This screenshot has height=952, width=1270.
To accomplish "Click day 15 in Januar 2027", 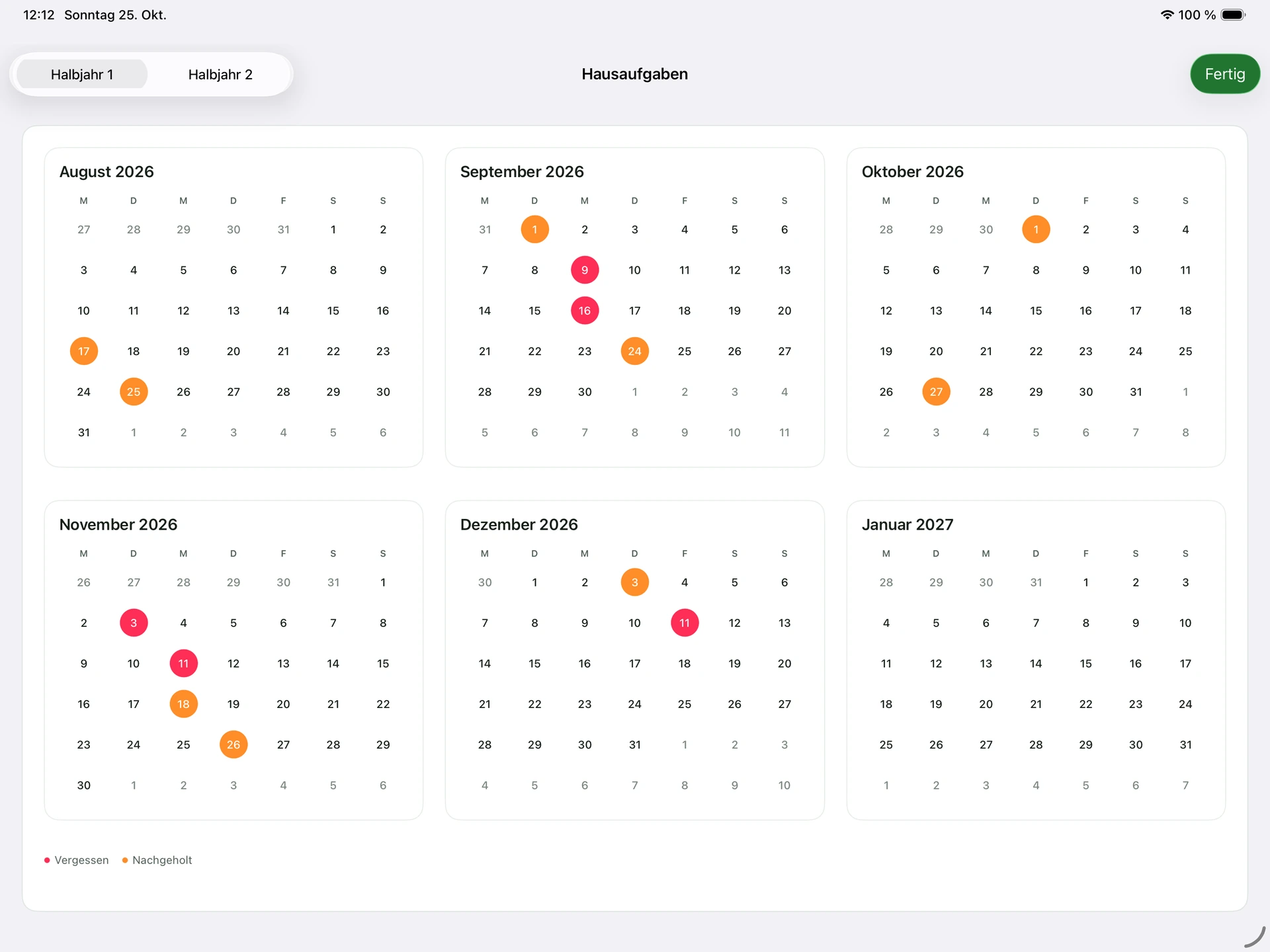I will (1085, 663).
